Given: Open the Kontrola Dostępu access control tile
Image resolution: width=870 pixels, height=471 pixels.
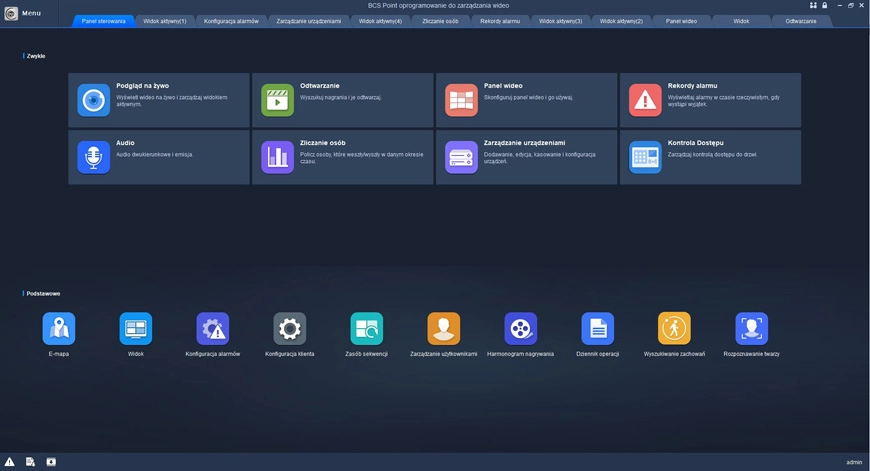Looking at the screenshot, I should tap(710, 157).
